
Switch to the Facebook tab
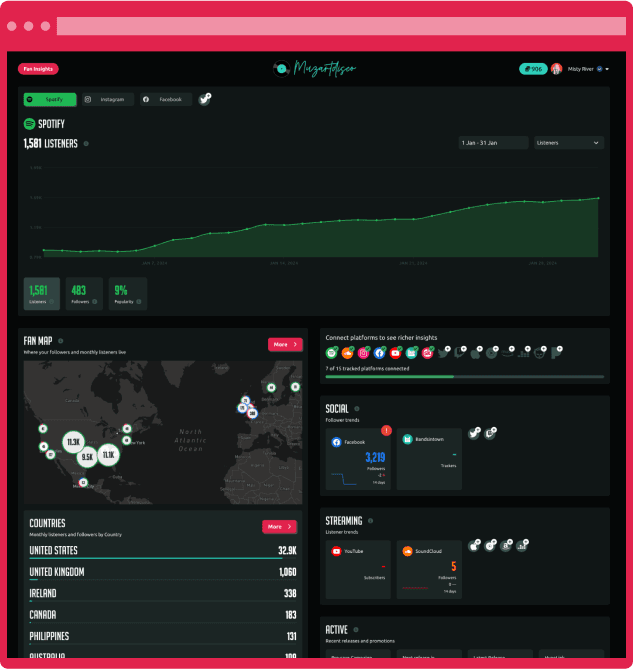[x=166, y=99]
